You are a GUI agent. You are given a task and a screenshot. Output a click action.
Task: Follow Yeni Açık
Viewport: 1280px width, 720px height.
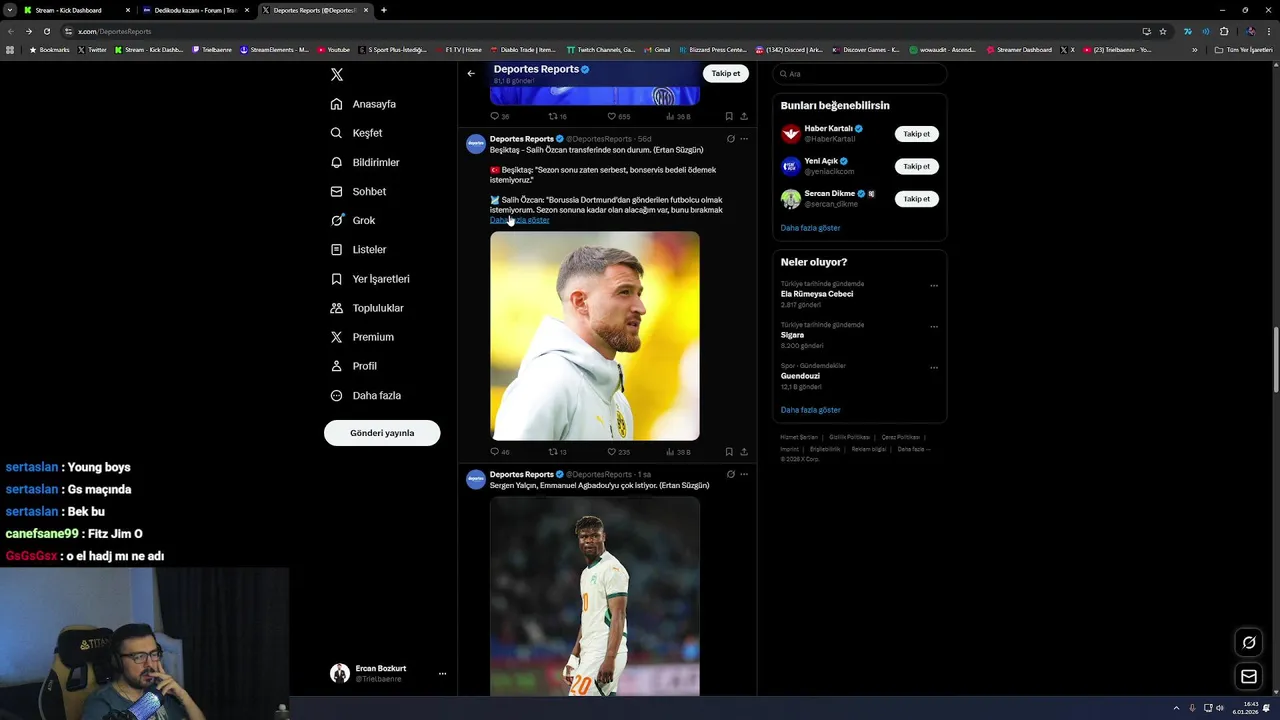[x=917, y=166]
